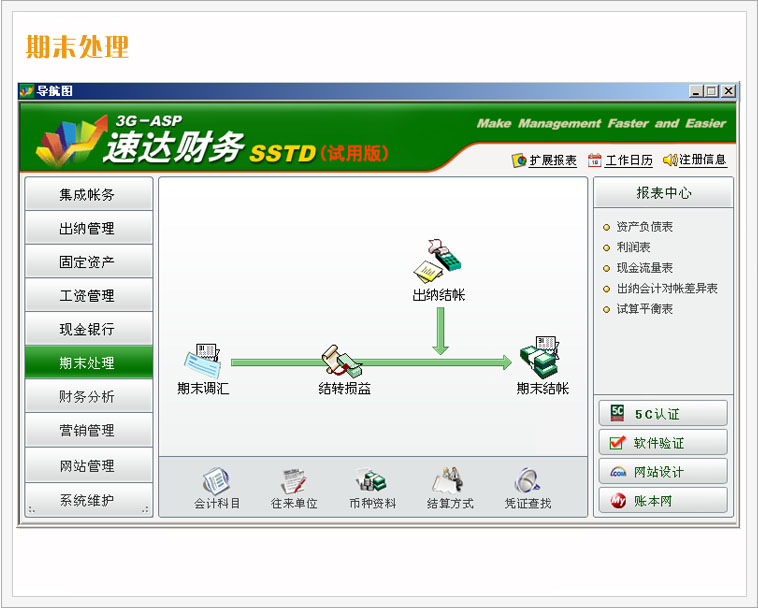Click the 币种资料 label text
This screenshot has width=758, height=608.
click(372, 504)
